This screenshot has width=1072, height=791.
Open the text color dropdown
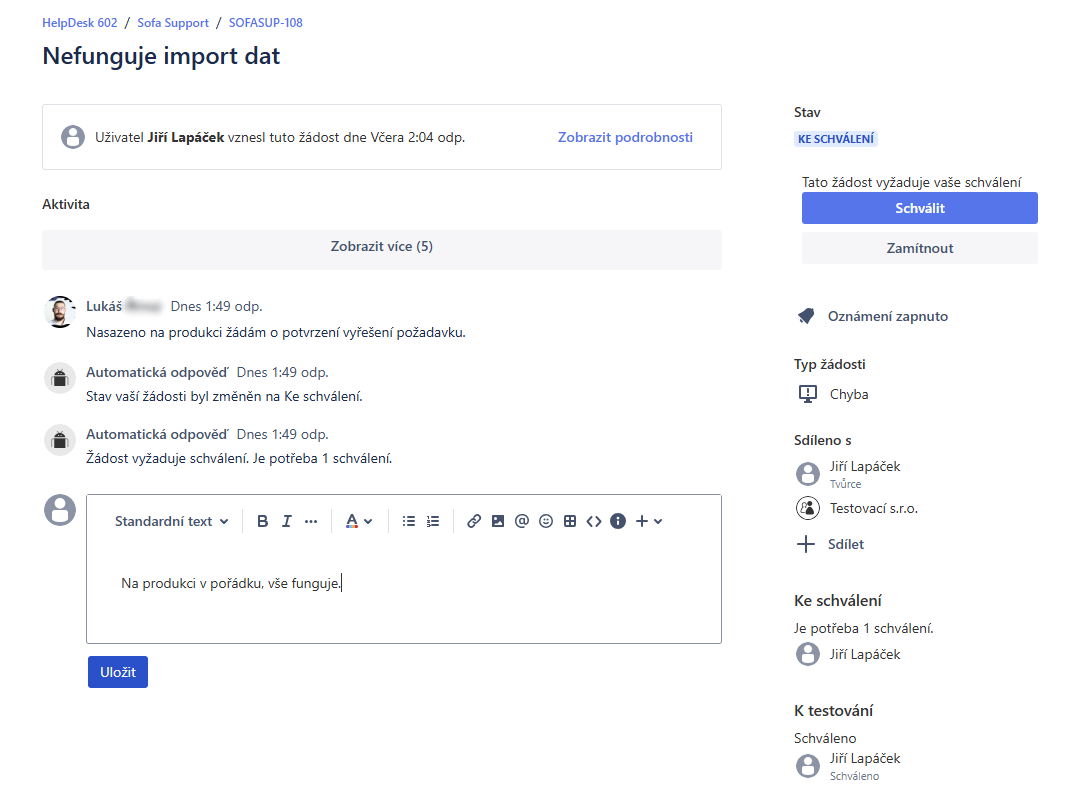pyautogui.click(x=359, y=521)
